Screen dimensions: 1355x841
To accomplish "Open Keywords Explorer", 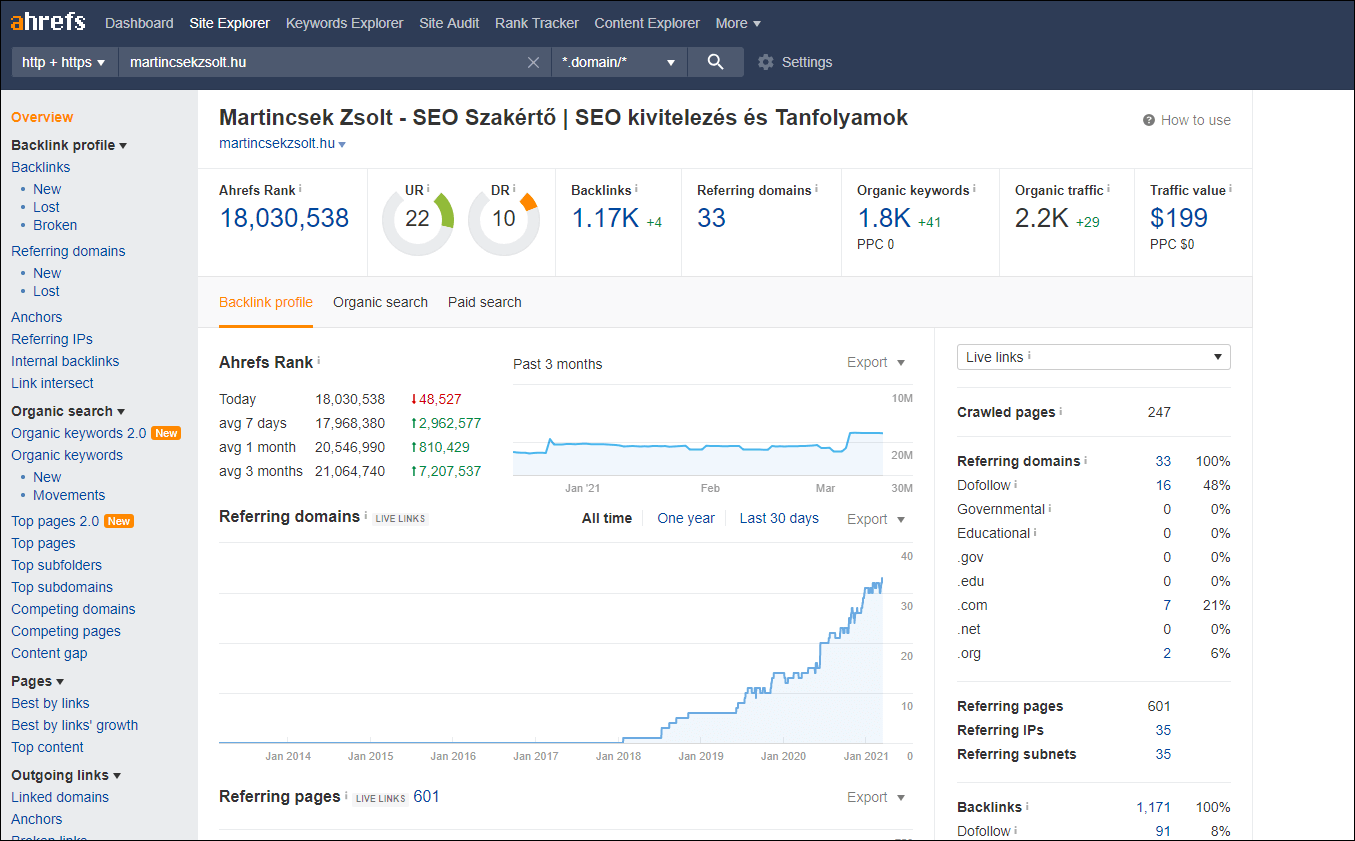I will (x=345, y=23).
